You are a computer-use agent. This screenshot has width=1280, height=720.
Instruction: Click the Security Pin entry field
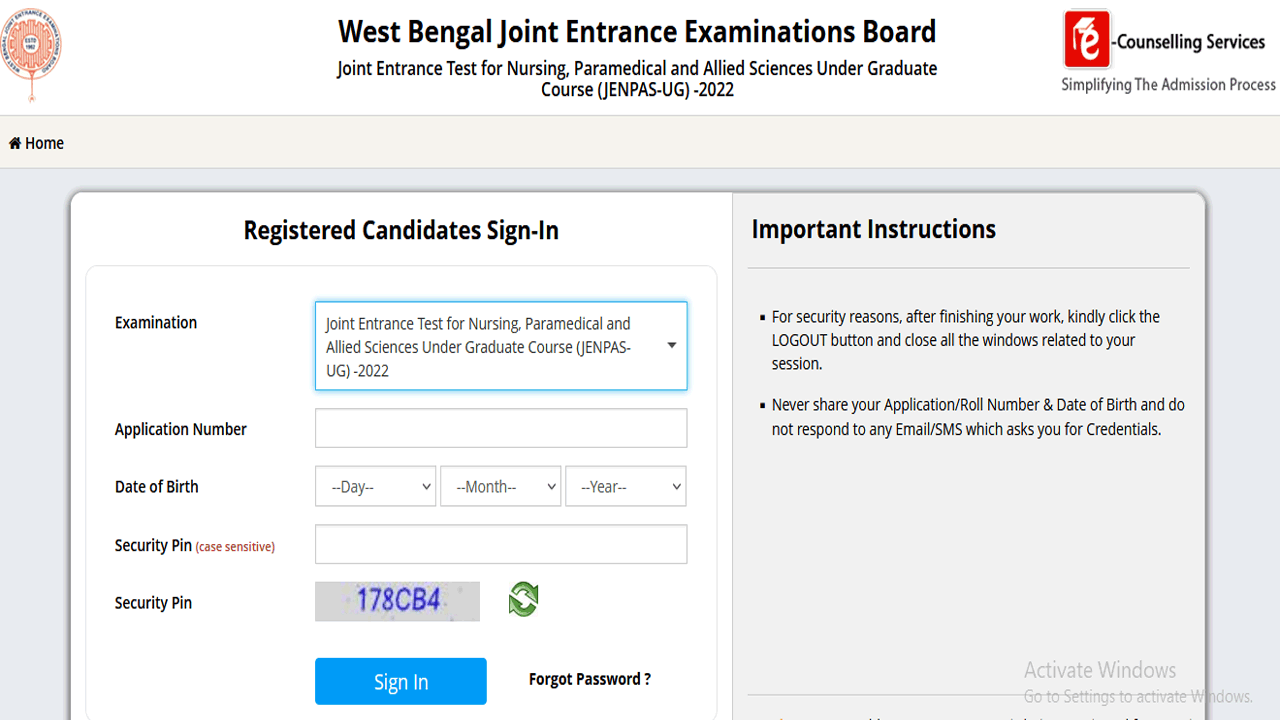point(500,544)
